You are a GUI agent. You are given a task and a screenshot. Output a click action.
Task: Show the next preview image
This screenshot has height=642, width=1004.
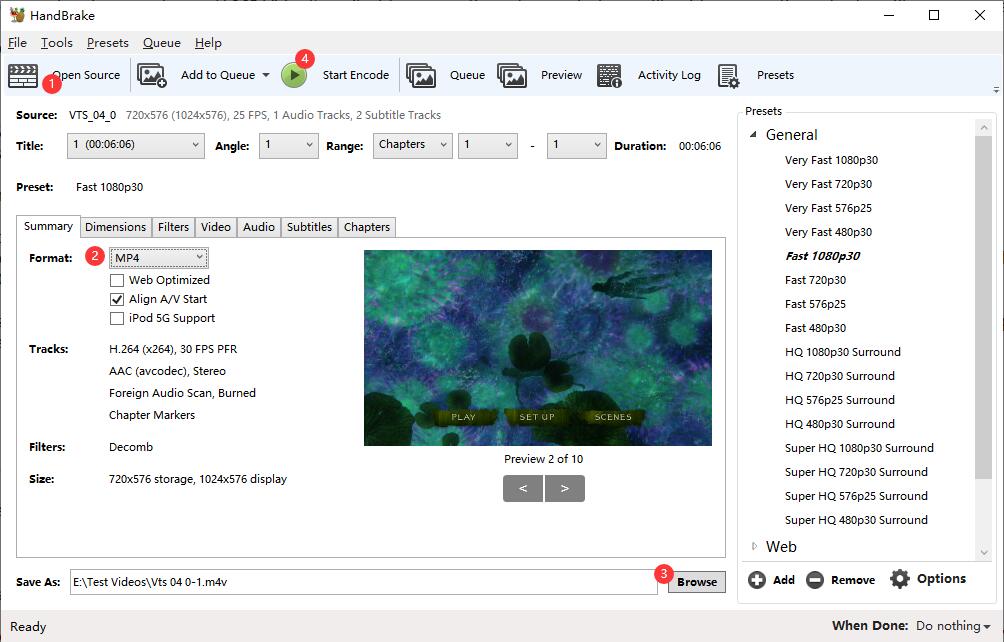pyautogui.click(x=565, y=488)
